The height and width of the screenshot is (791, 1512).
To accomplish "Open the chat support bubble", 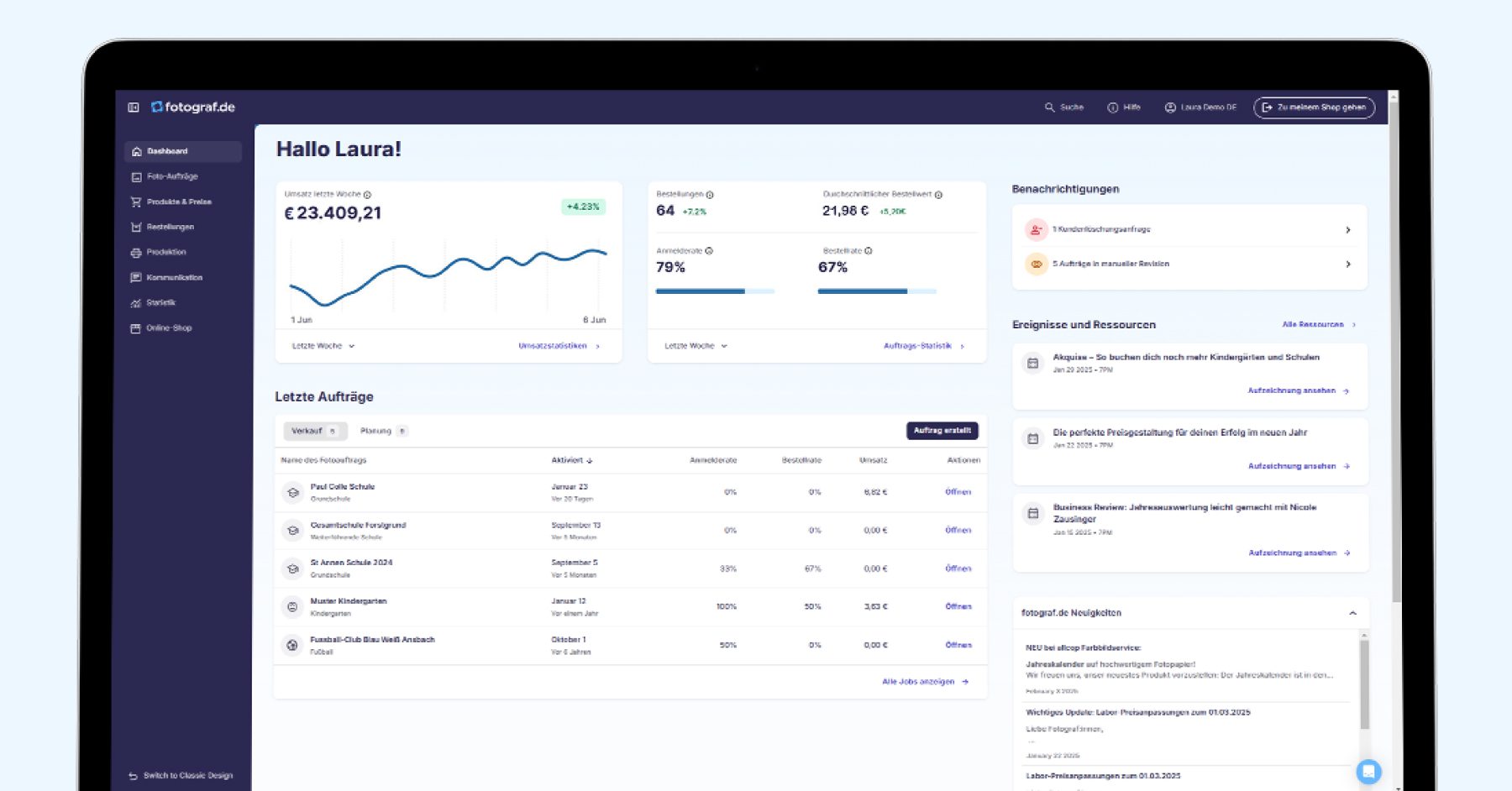I will point(1368,771).
